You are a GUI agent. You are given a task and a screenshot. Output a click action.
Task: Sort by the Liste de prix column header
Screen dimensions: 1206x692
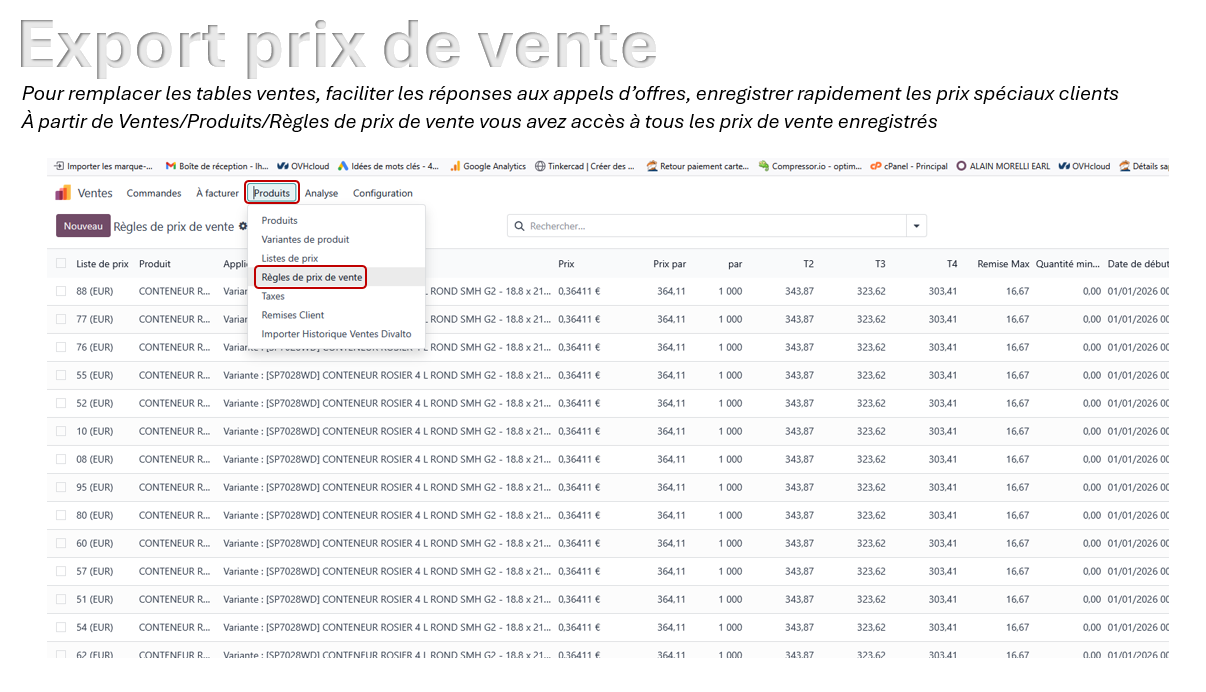pyautogui.click(x=102, y=264)
